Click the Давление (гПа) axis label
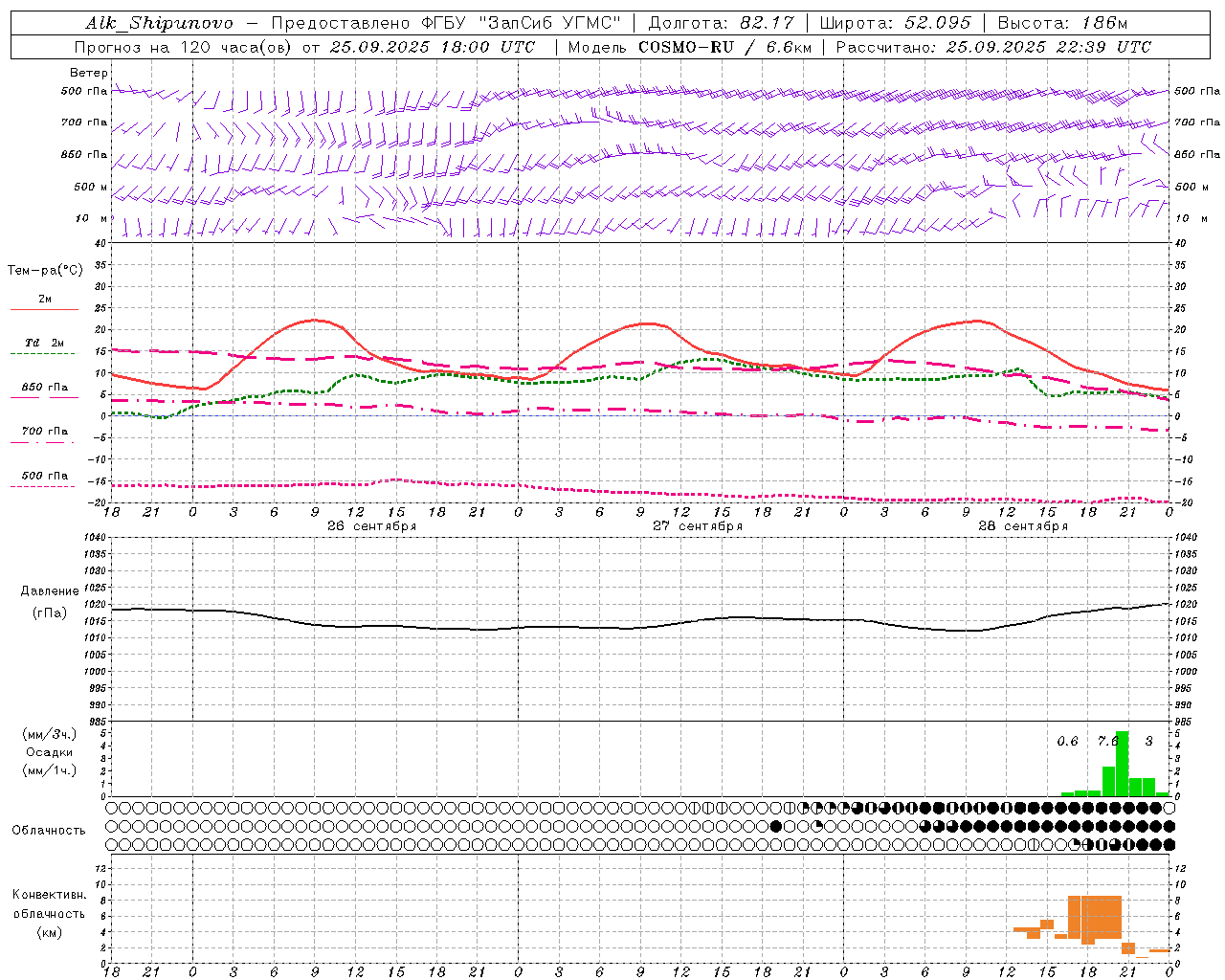Image resolution: width=1225 pixels, height=980 pixels. coord(50,602)
